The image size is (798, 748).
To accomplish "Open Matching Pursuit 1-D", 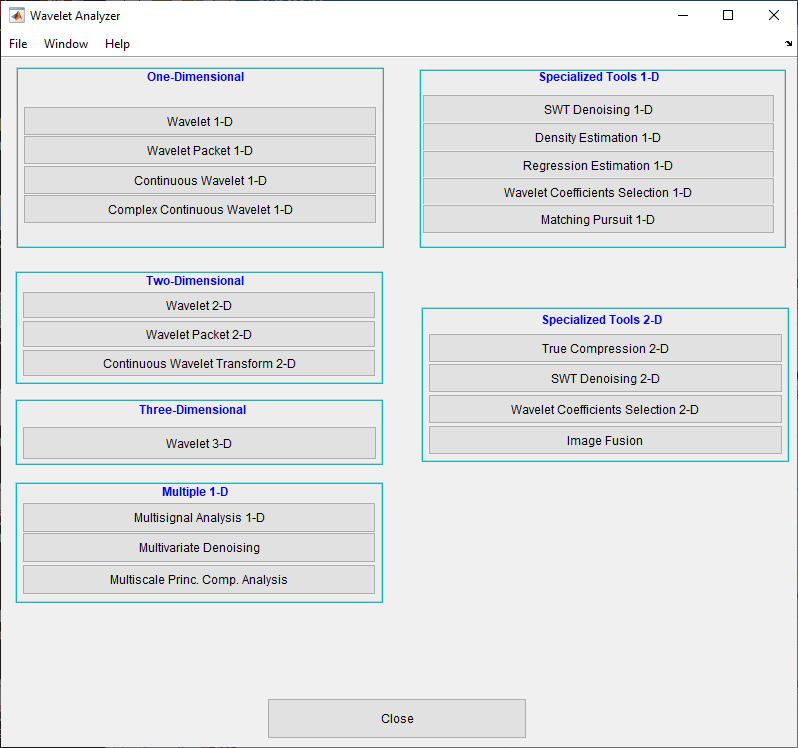I will [598, 219].
